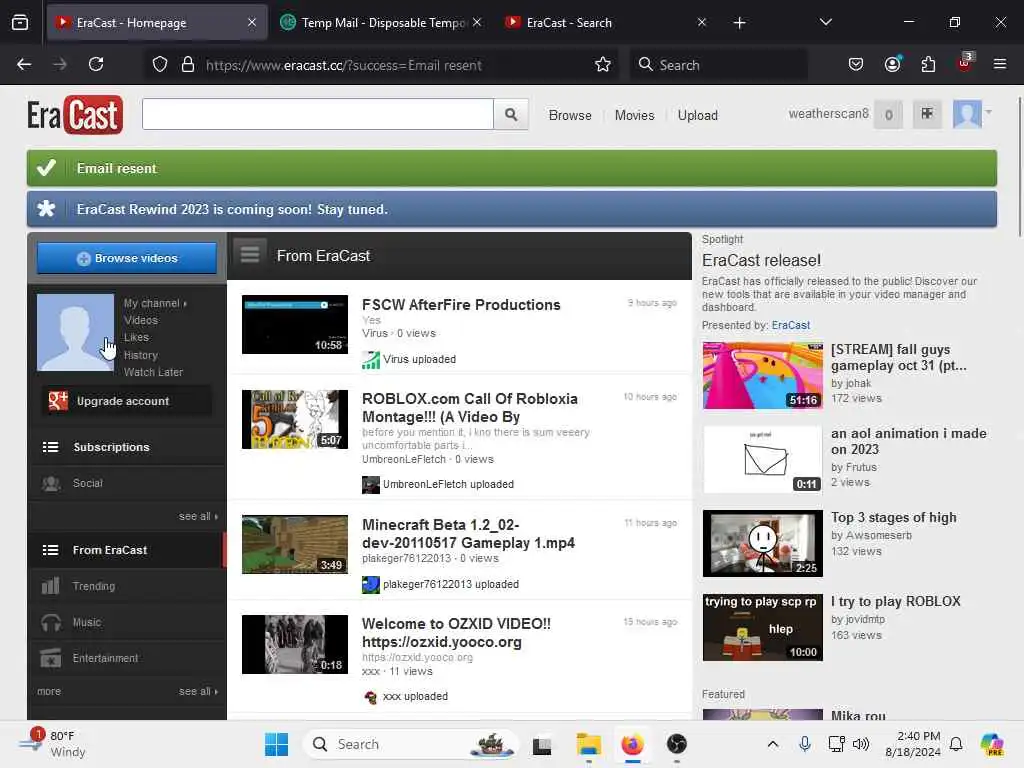
Task: Expand see all under Social
Action: [199, 517]
